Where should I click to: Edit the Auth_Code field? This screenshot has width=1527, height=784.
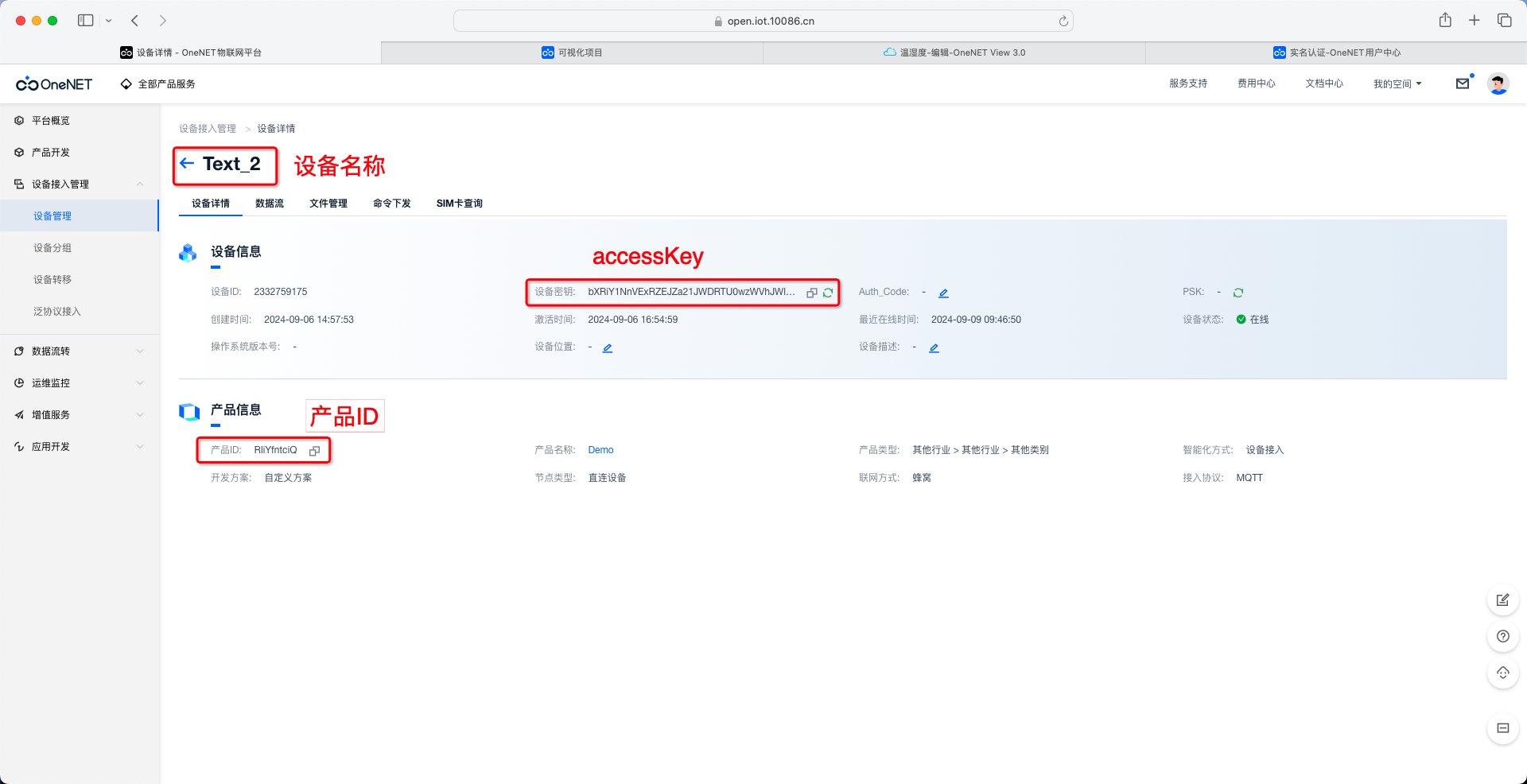click(943, 293)
